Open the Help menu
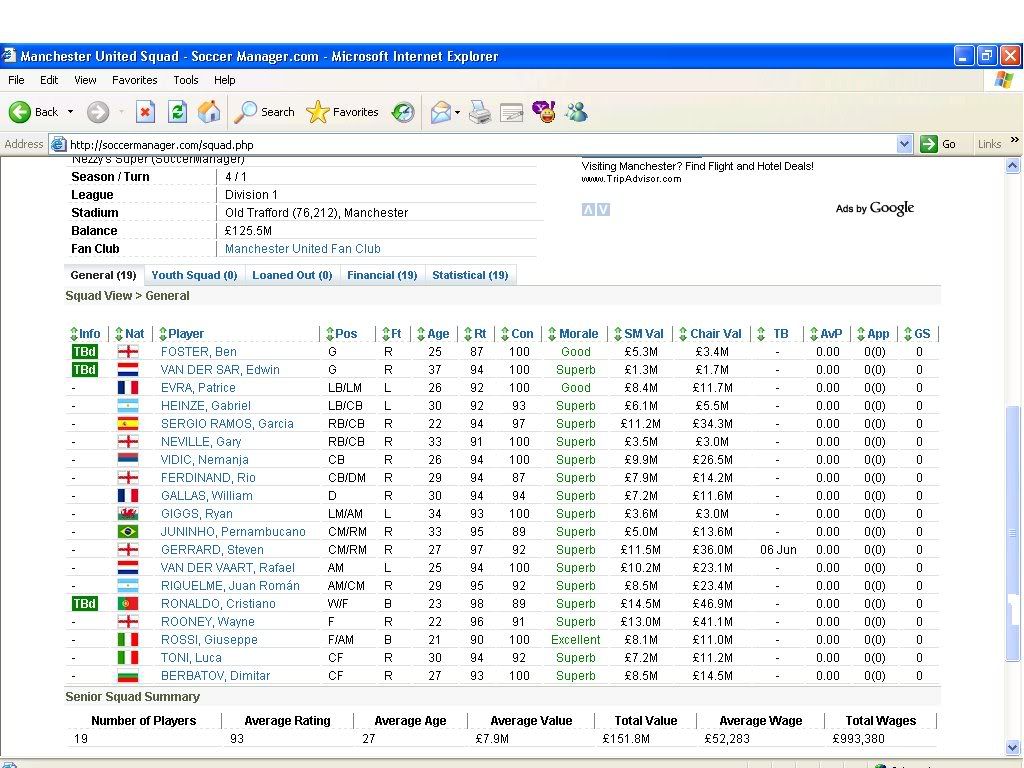 point(225,80)
